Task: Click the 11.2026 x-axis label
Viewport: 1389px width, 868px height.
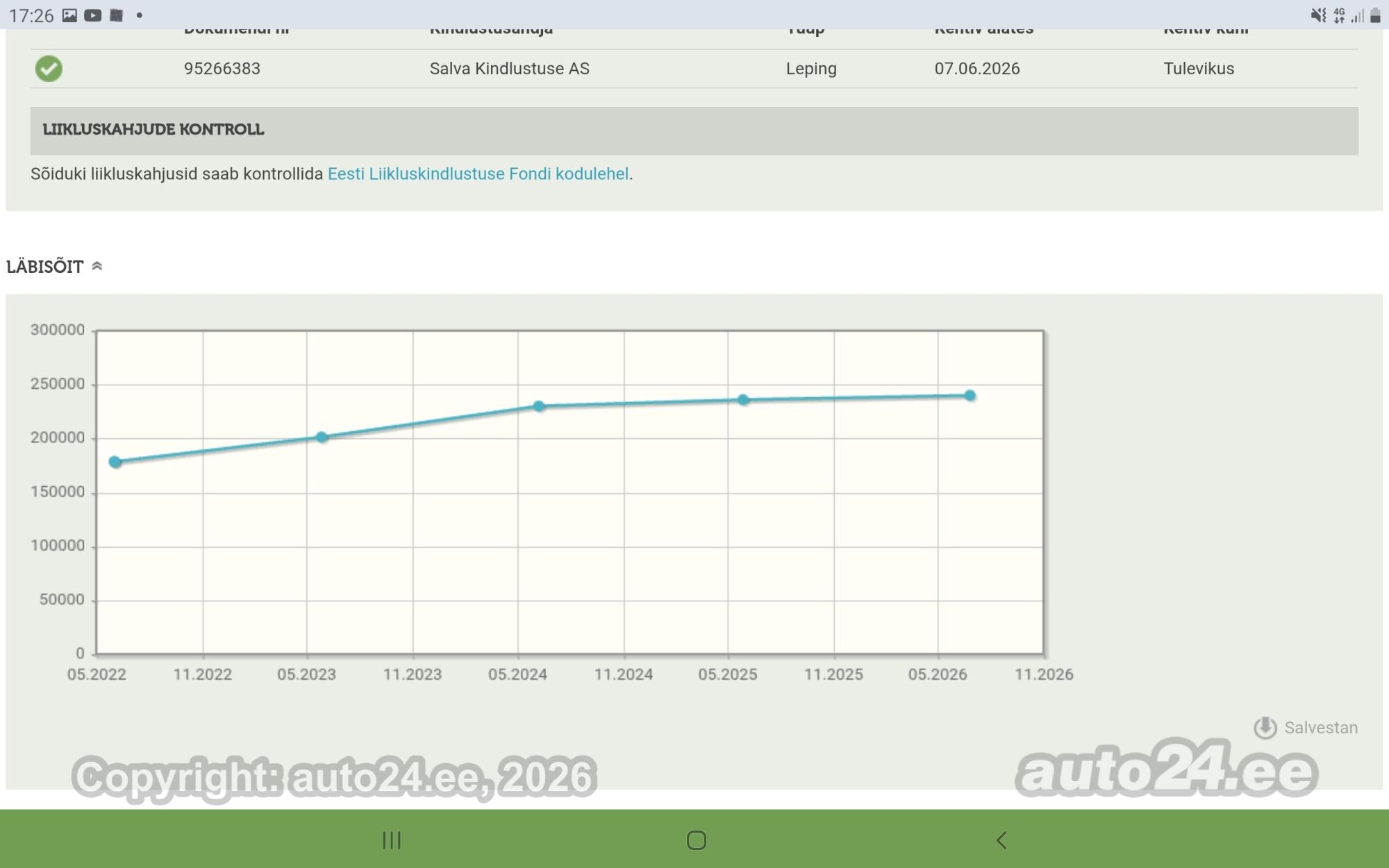Action: [1044, 674]
